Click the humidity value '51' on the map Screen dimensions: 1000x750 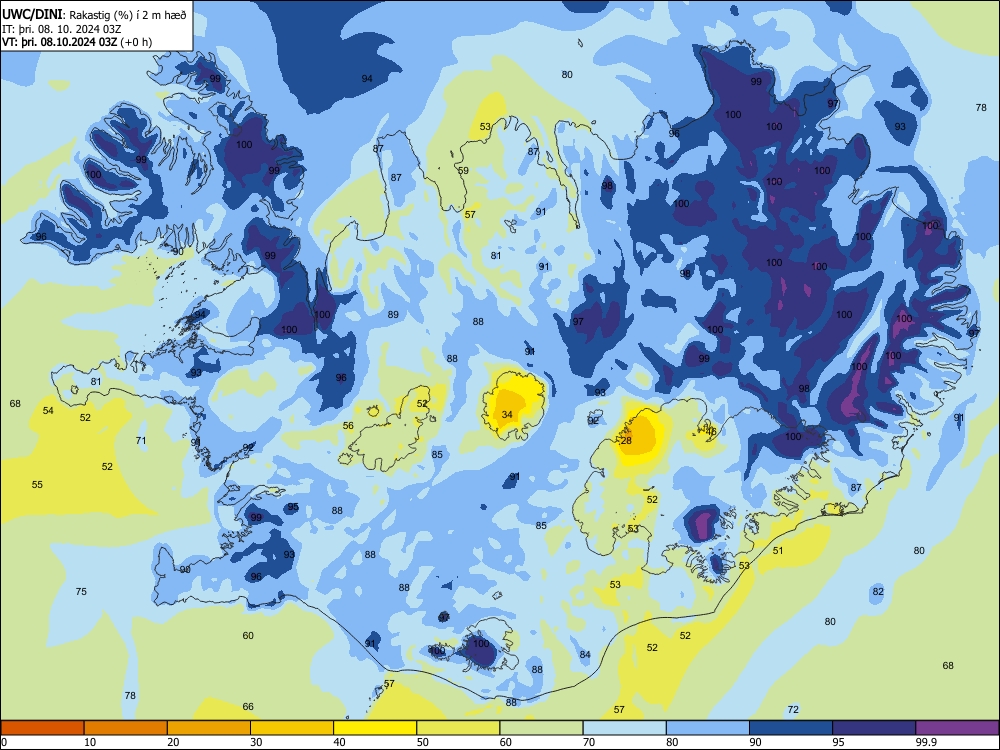coord(778,551)
